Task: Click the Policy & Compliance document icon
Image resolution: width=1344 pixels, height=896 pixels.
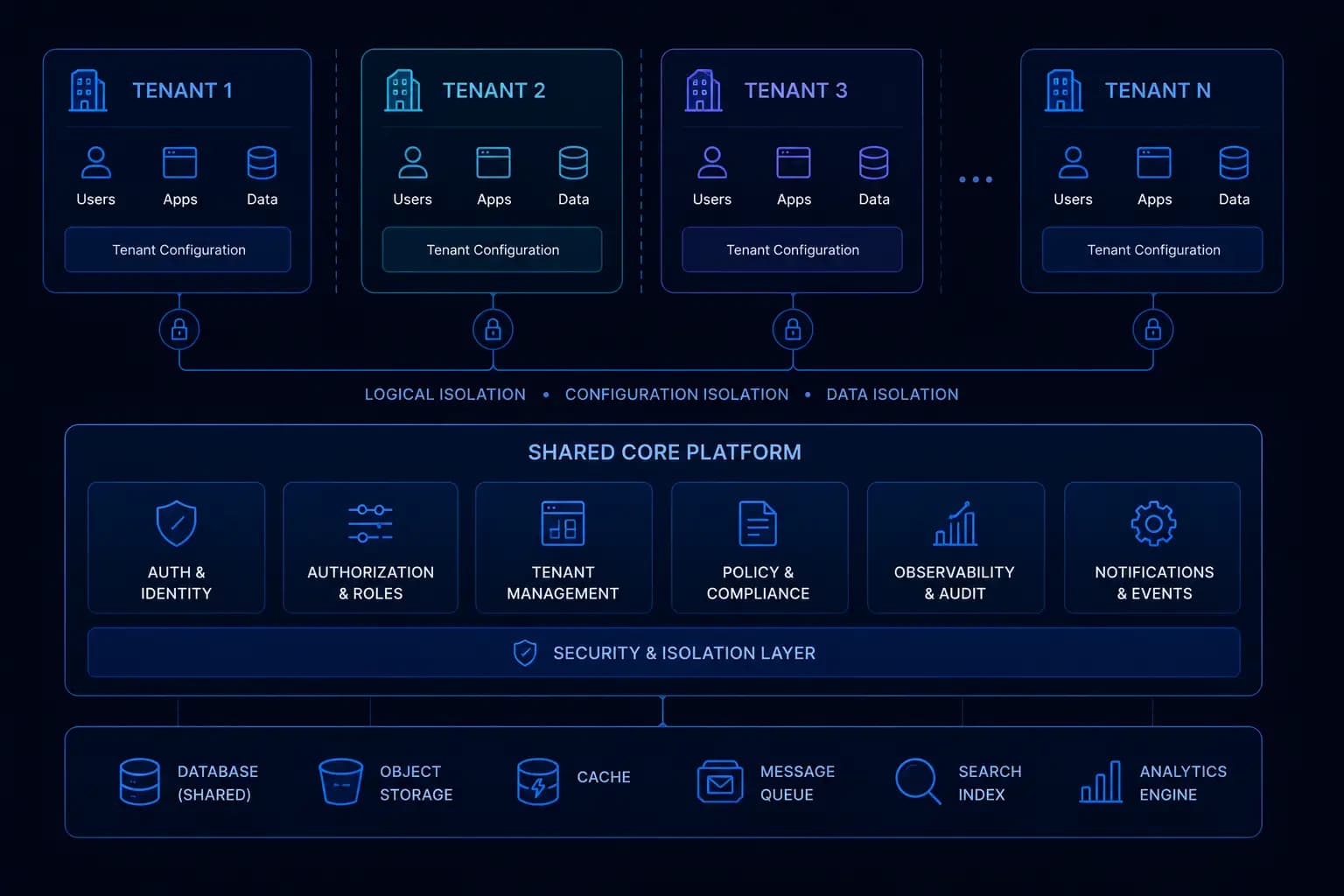Action: tap(758, 523)
